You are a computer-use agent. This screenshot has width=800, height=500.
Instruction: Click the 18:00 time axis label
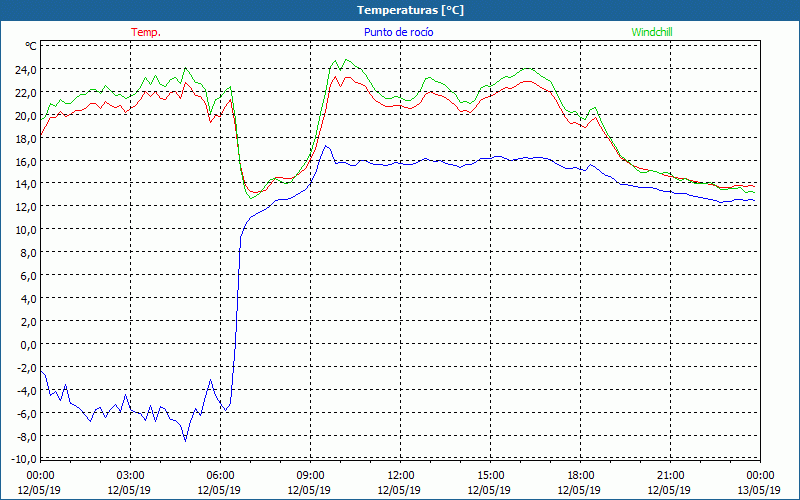580,476
